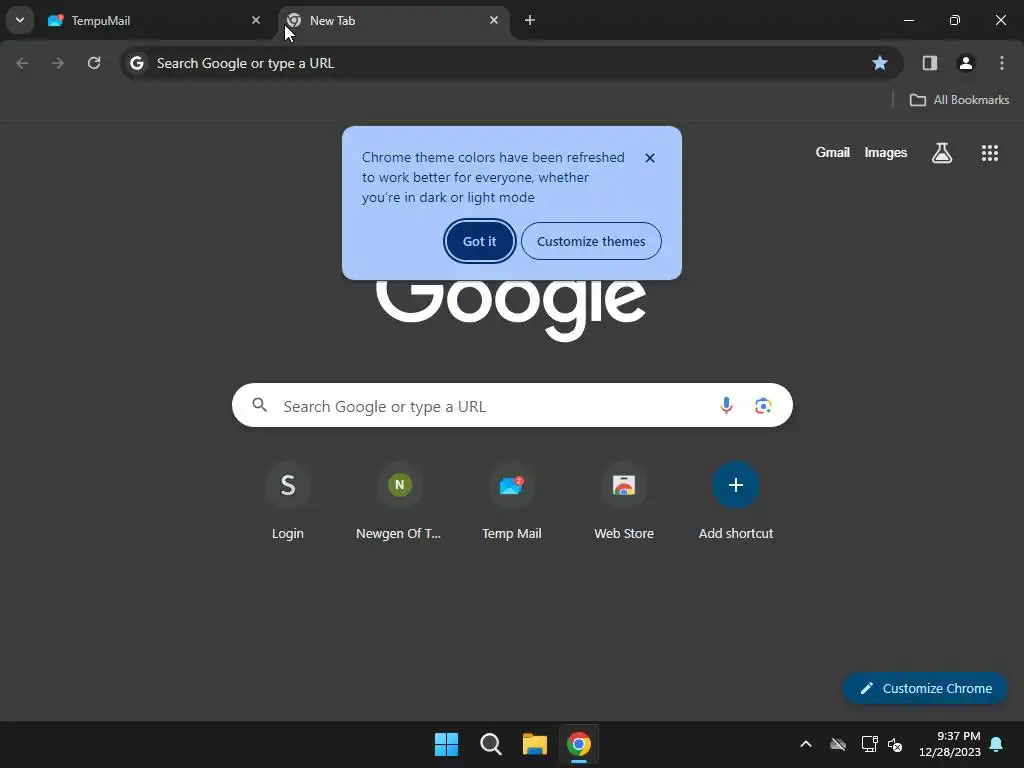
Task: Reload the current page
Action: [94, 63]
